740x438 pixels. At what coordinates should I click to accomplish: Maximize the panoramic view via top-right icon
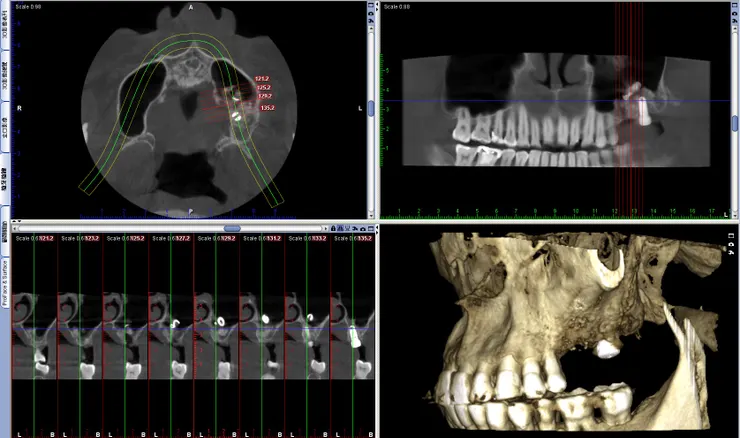[x=734, y=7]
